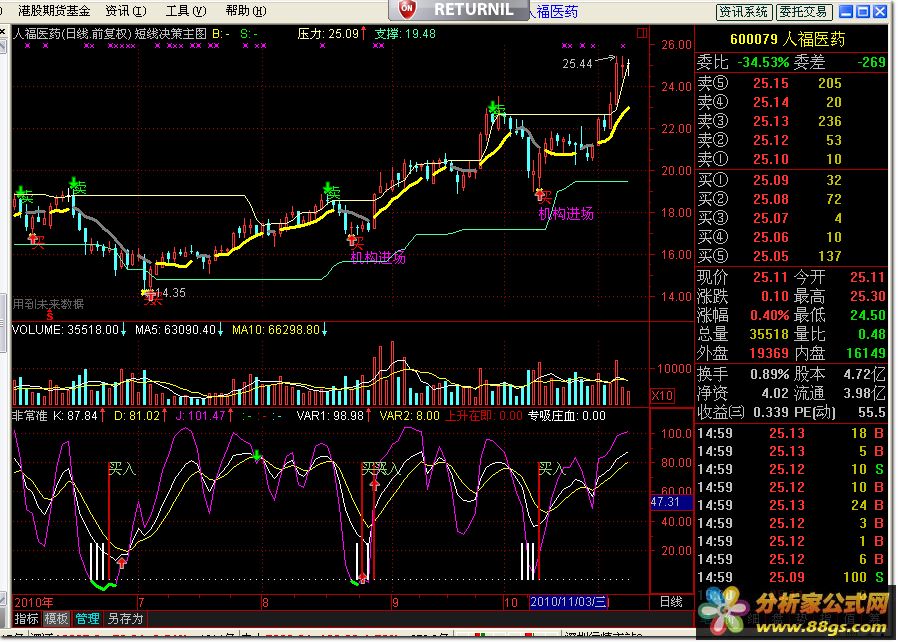Image resolution: width=898 pixels, height=642 pixels.
Task: Click sell-five price 25.15
Action: (771, 83)
